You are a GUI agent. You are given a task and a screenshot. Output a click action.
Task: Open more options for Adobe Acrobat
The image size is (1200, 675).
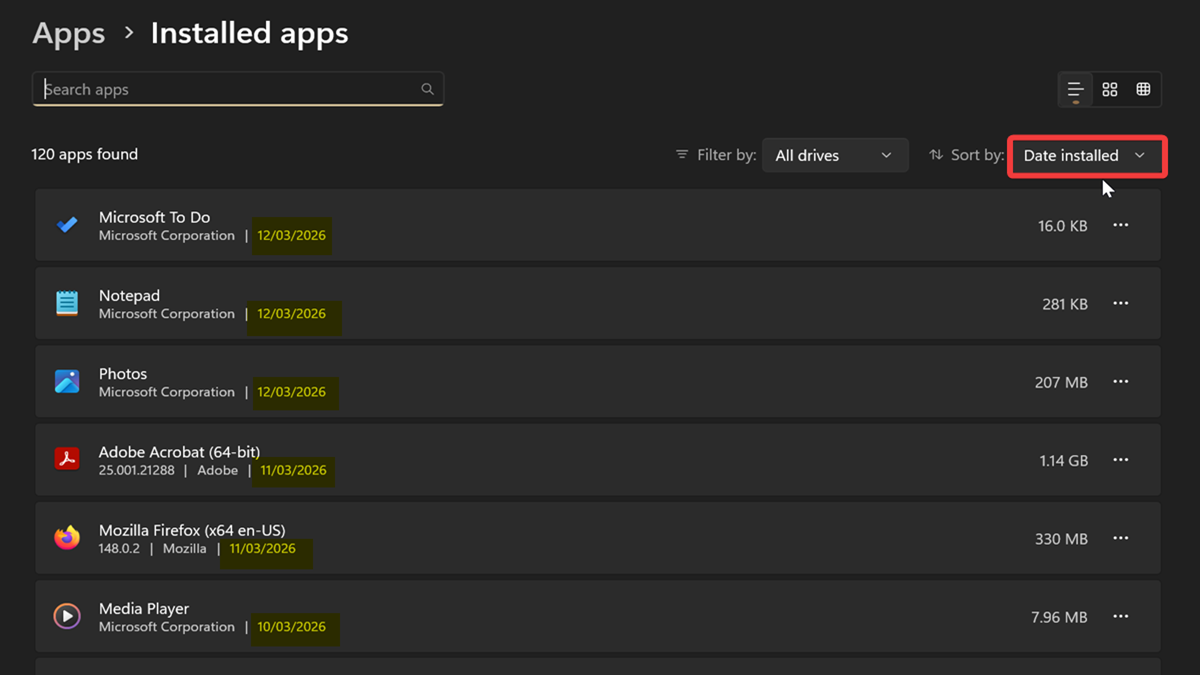point(1120,460)
